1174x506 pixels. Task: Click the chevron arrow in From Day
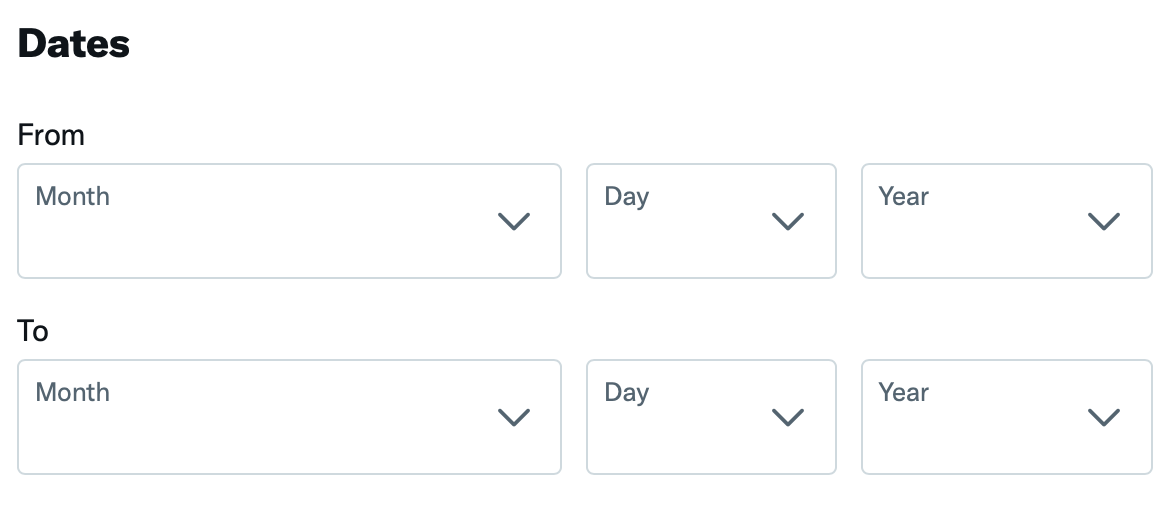tap(788, 222)
